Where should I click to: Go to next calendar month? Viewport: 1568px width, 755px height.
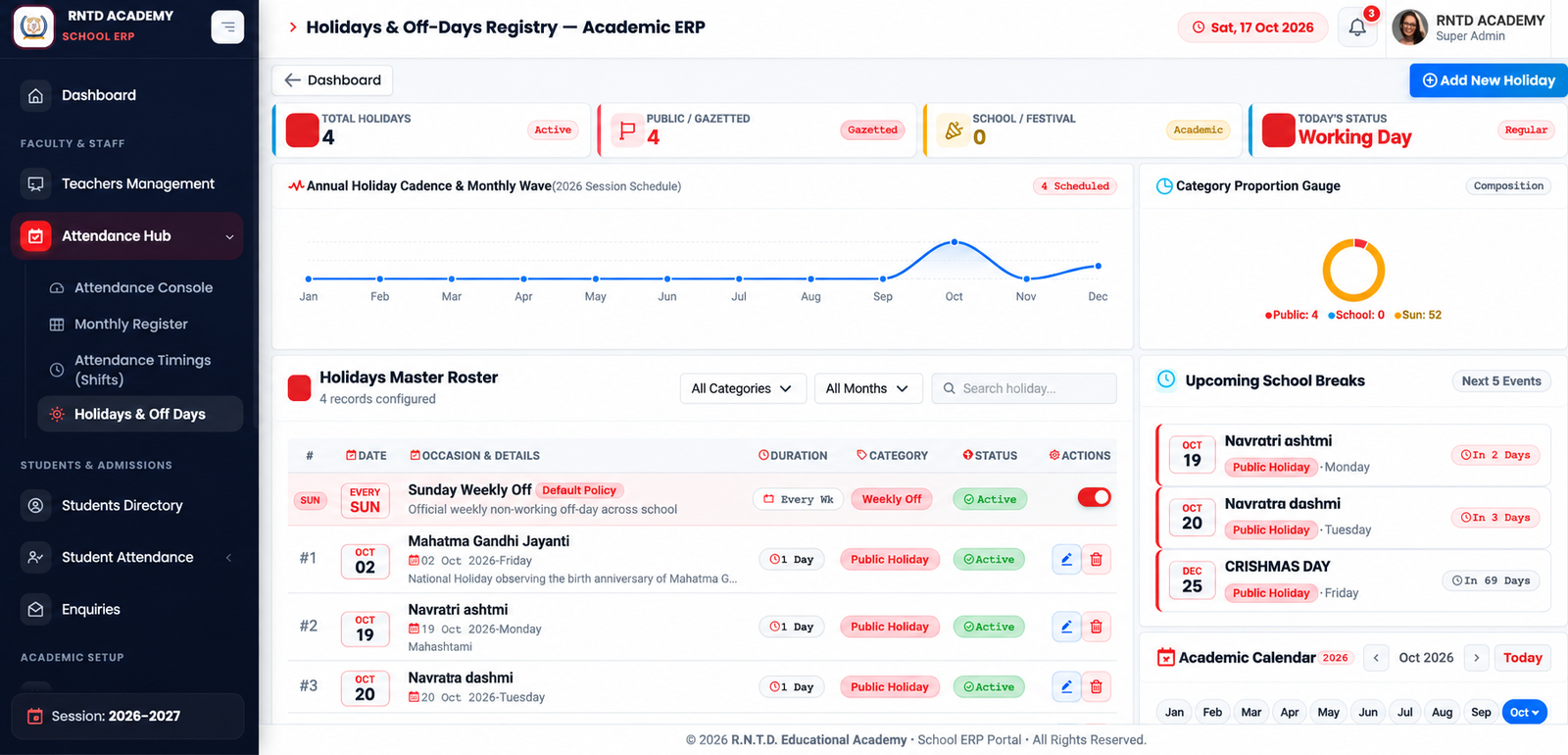1476,658
